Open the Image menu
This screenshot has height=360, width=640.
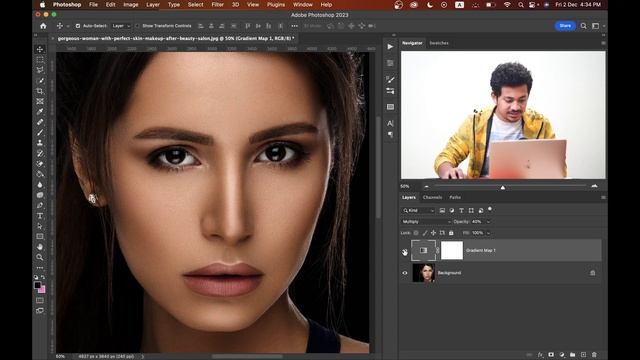tap(131, 4)
